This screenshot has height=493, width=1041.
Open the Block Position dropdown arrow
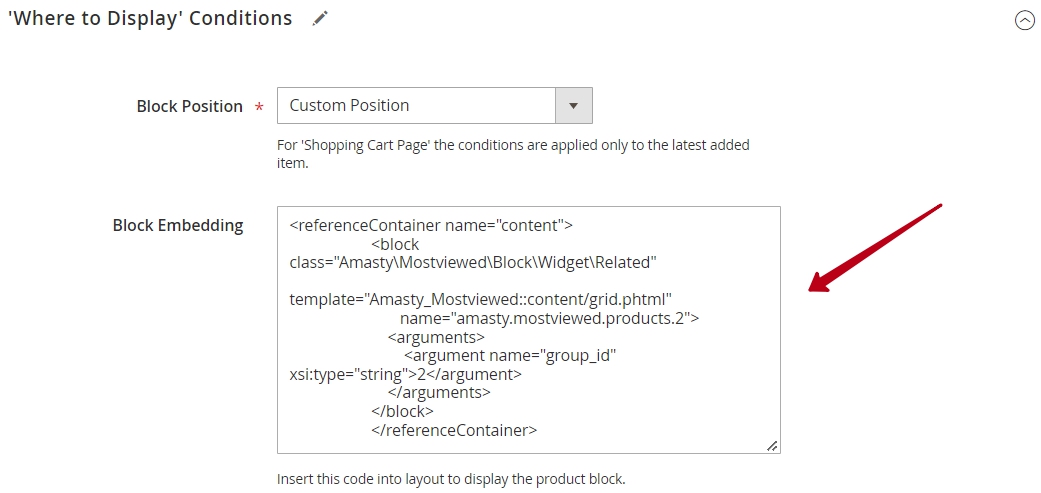(574, 106)
